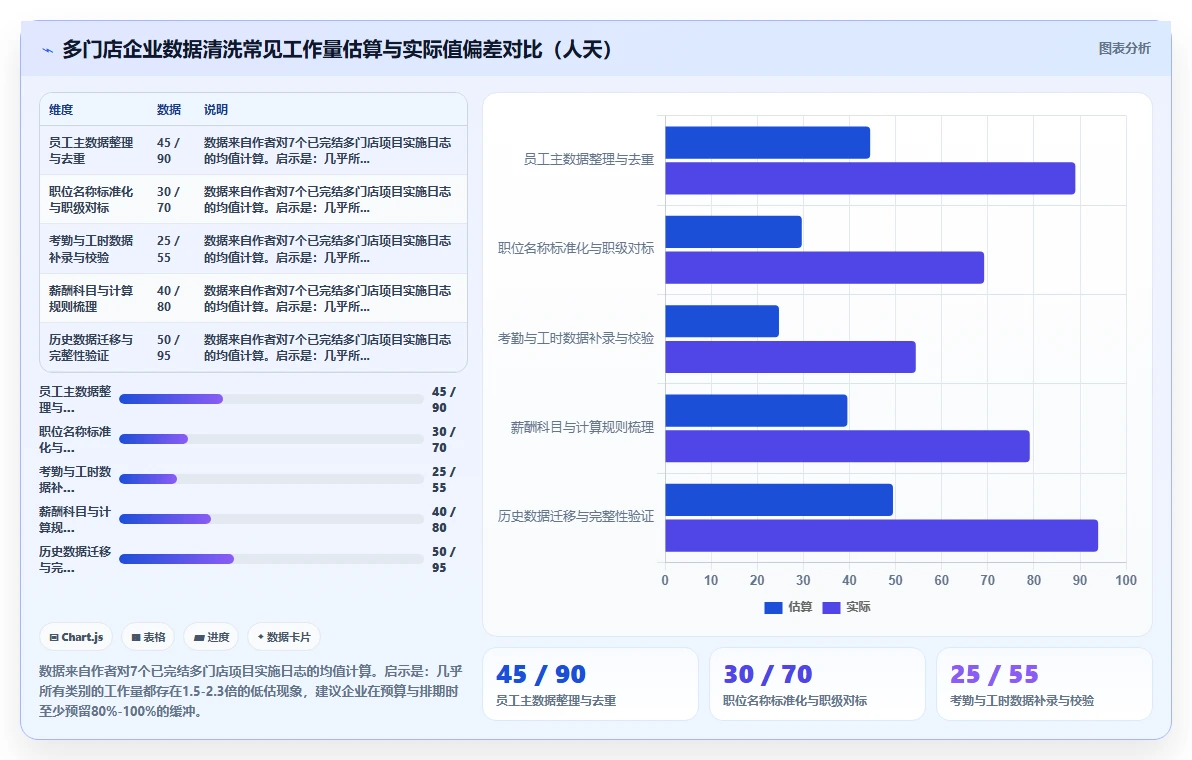The height and width of the screenshot is (760, 1192).
Task: Click the 40 / 80 progress value label
Action: pyautogui.click(x=444, y=520)
